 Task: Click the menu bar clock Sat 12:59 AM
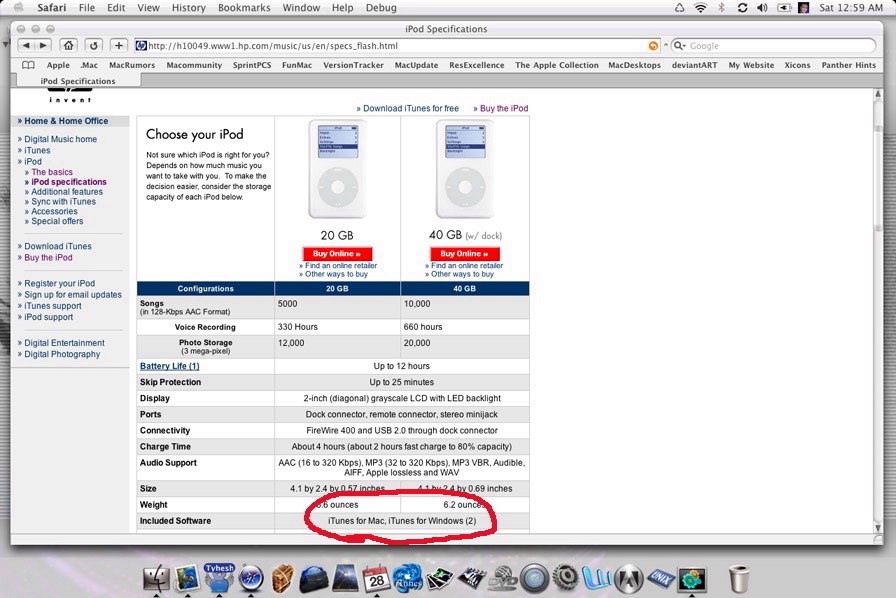coord(851,8)
